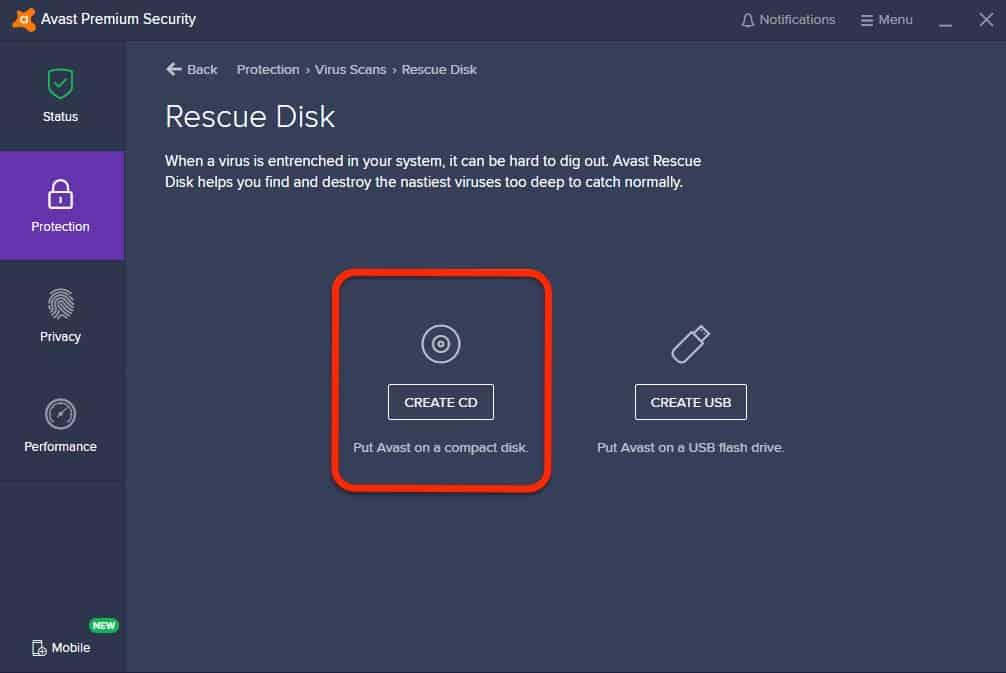Open the Menu label in title bar
The width and height of the screenshot is (1006, 673).
896,20
